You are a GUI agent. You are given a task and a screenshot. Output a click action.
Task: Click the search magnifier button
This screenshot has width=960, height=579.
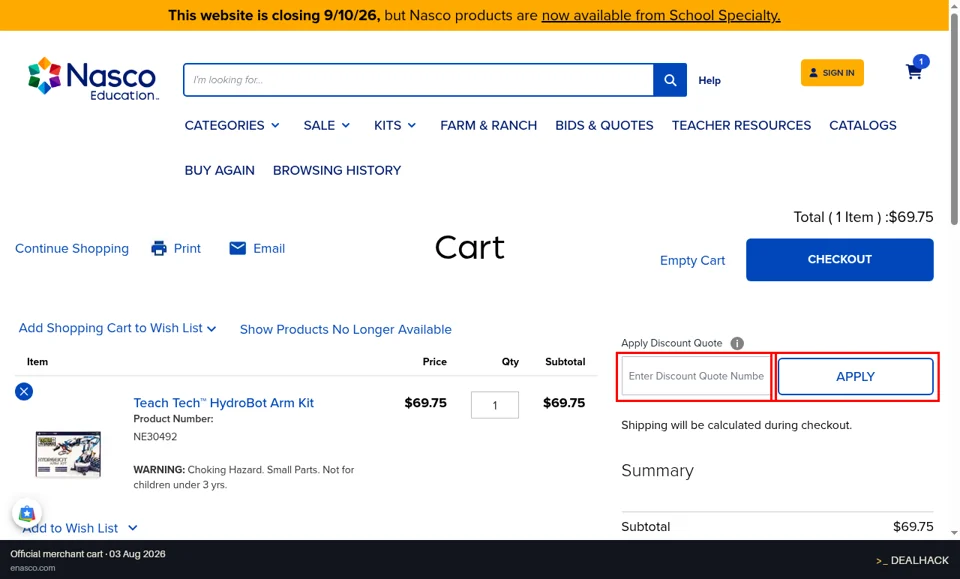tap(670, 80)
